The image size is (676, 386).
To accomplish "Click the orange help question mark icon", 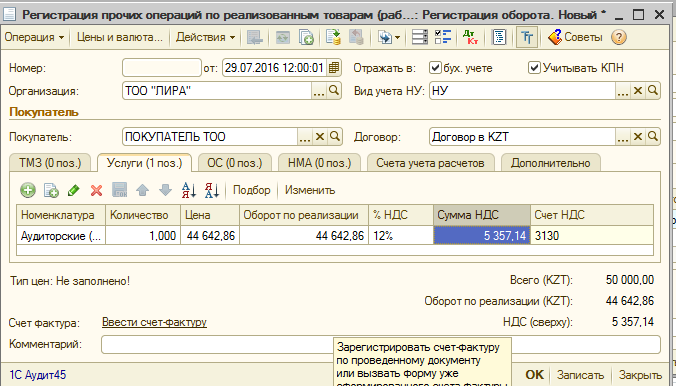I will point(618,37).
